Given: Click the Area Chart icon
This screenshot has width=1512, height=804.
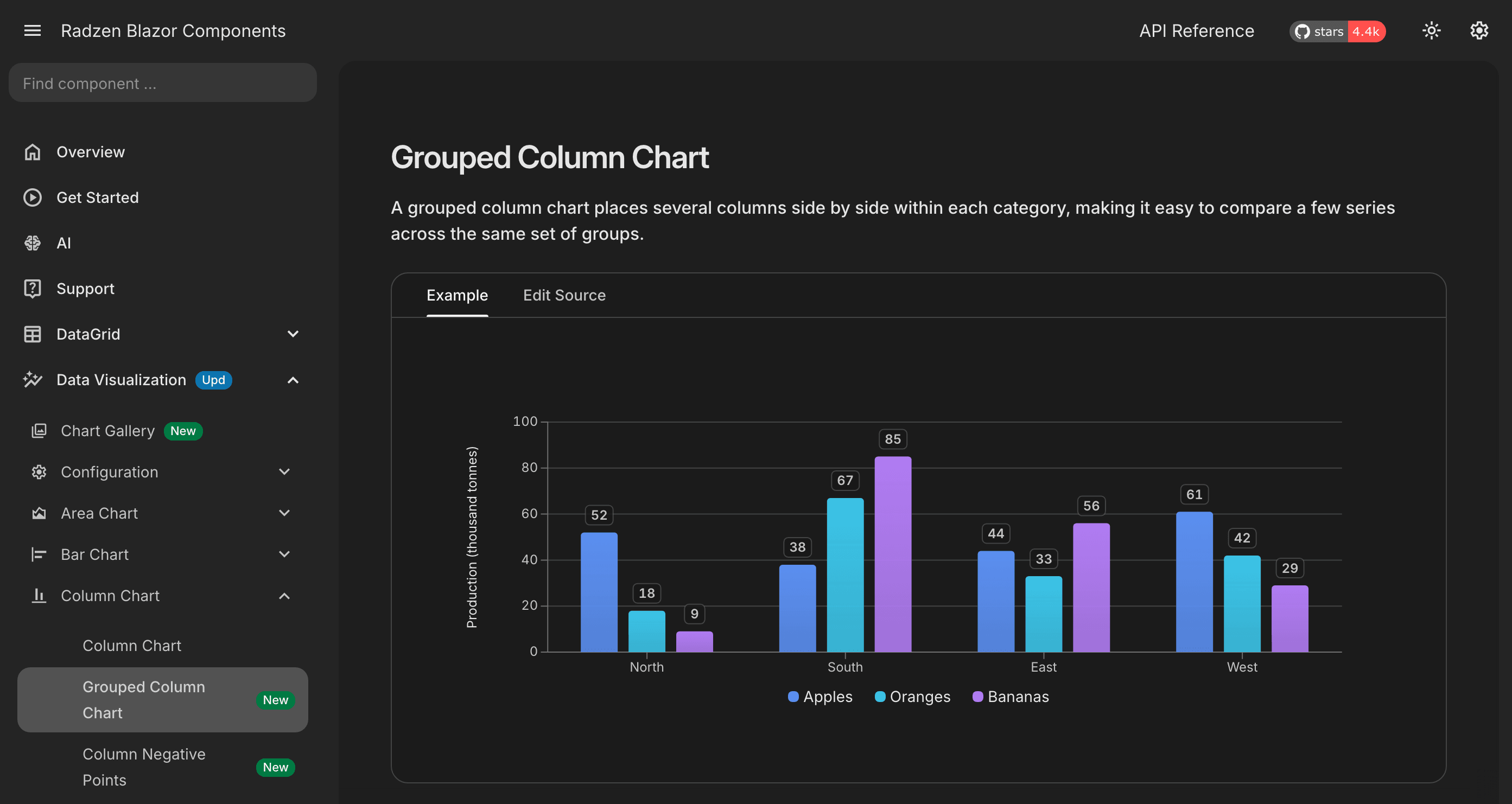Looking at the screenshot, I should (39, 513).
